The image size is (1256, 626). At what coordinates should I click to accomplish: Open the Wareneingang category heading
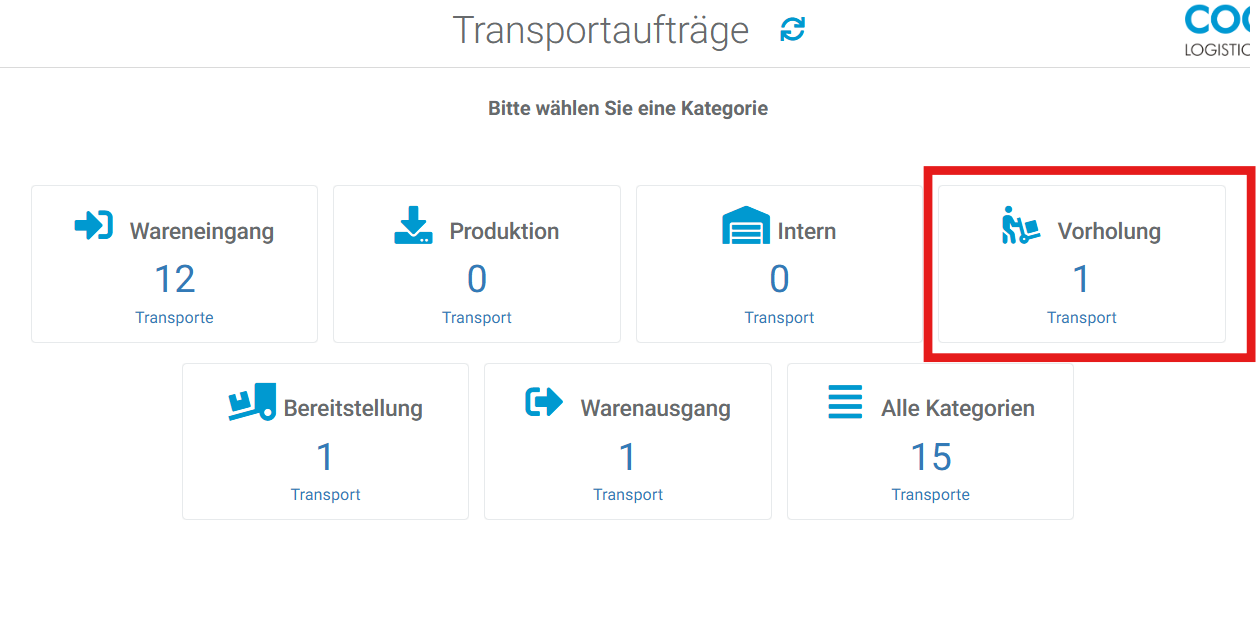pyautogui.click(x=201, y=231)
